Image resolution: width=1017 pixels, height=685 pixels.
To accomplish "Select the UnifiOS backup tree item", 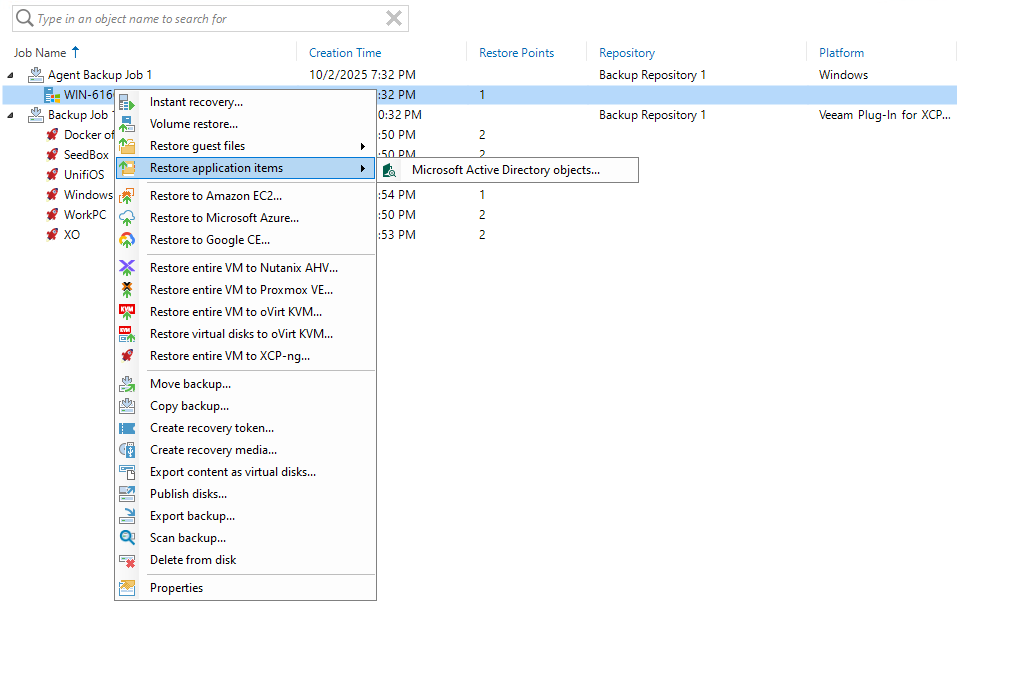I will point(83,175).
